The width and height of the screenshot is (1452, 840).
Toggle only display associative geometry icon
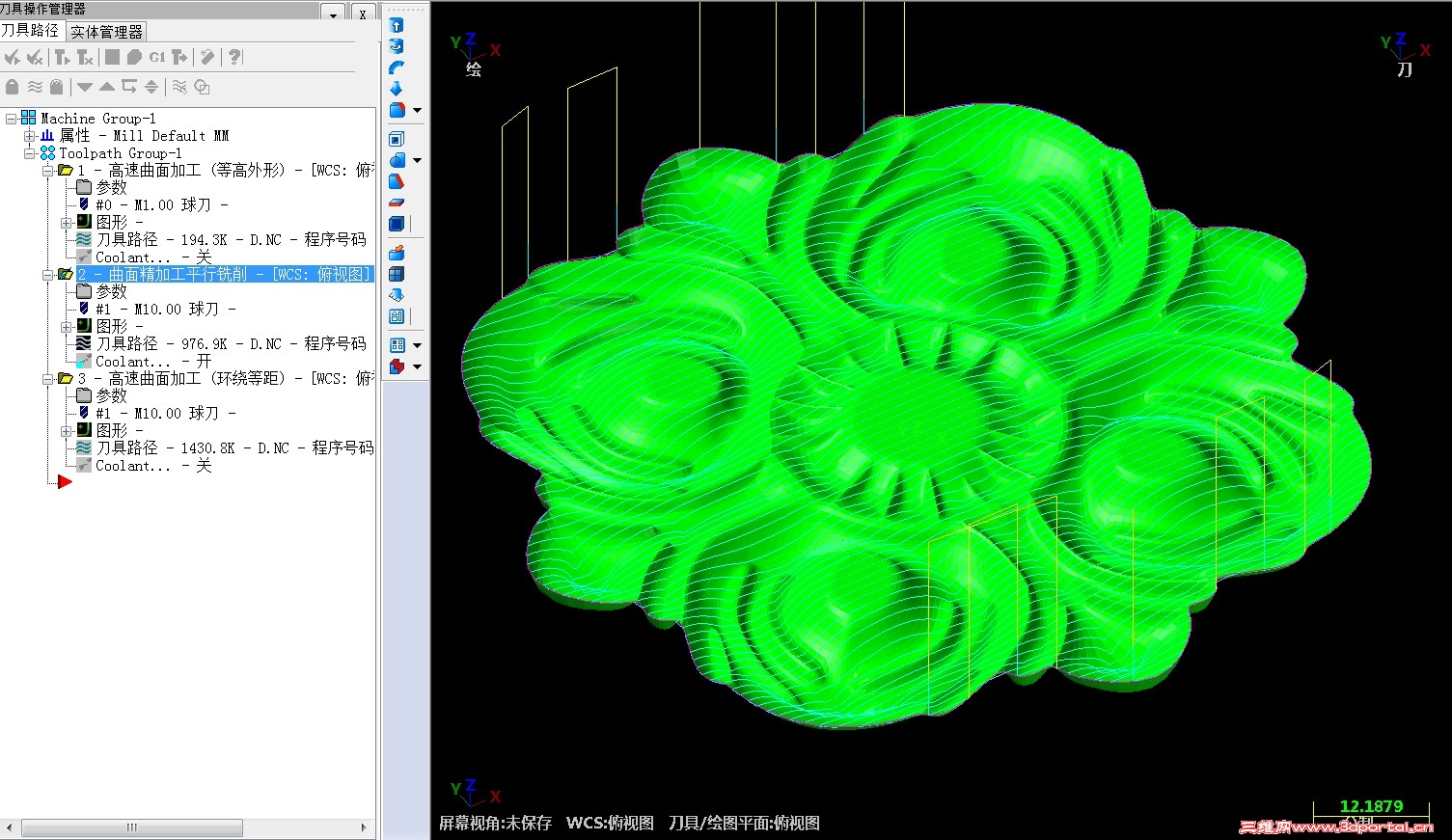click(202, 87)
